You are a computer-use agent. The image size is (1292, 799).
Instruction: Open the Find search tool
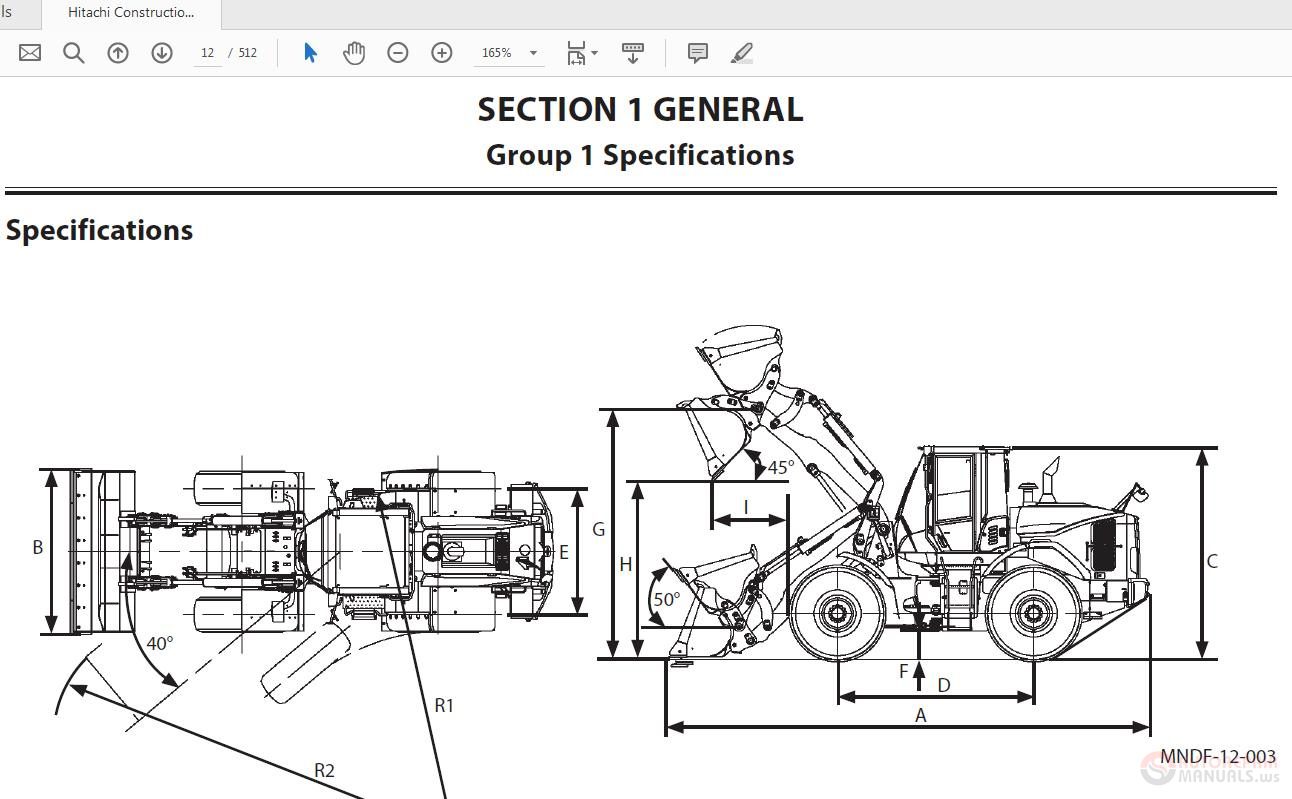[x=72, y=52]
